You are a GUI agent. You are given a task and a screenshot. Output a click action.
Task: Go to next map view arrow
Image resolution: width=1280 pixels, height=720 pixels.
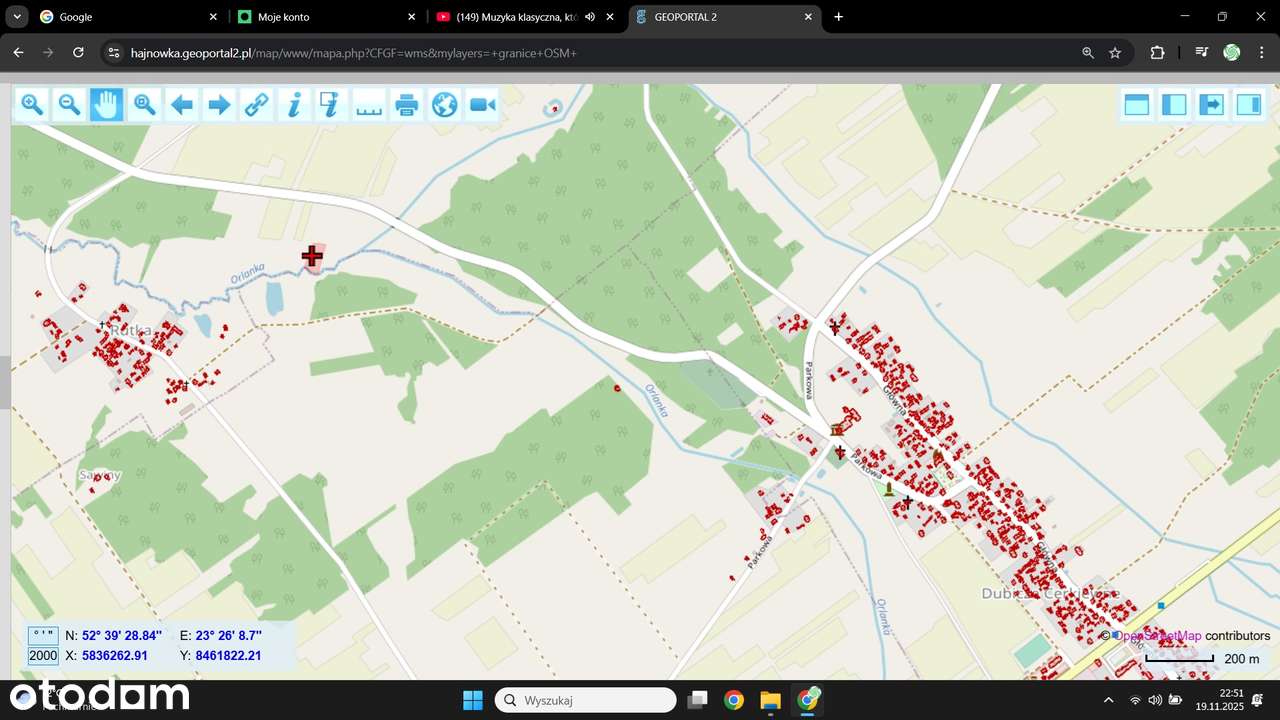pyautogui.click(x=219, y=104)
